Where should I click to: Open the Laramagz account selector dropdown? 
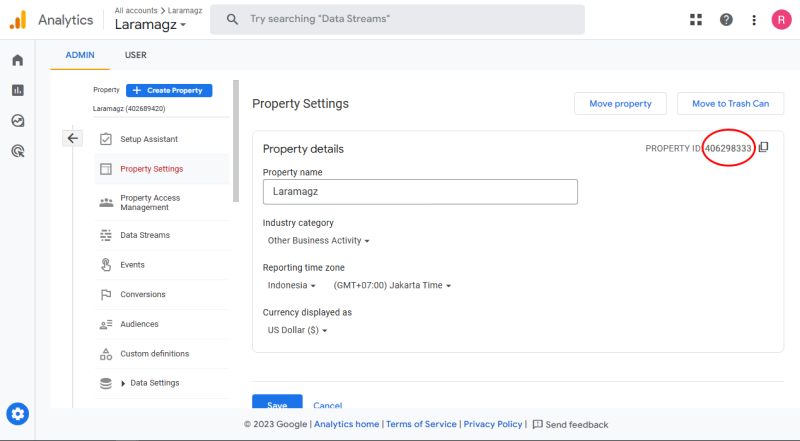(x=151, y=24)
